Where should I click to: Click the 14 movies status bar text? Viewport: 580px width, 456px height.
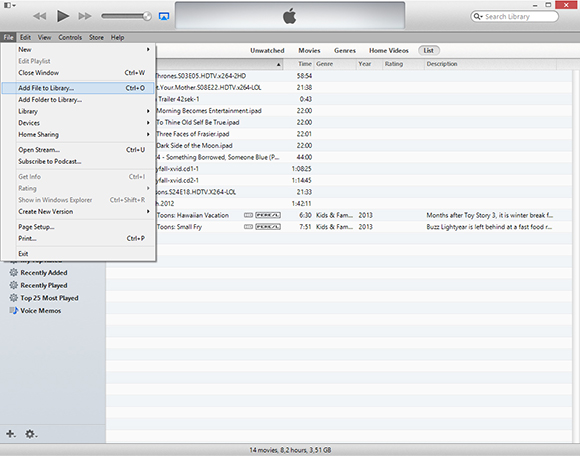pyautogui.click(x=290, y=450)
